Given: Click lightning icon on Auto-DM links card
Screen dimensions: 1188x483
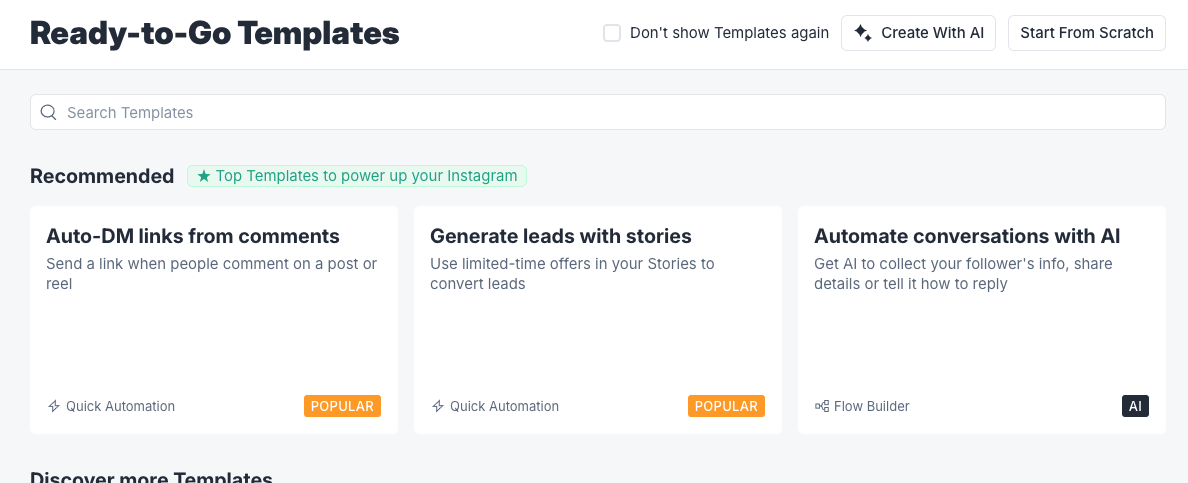Looking at the screenshot, I should 54,406.
